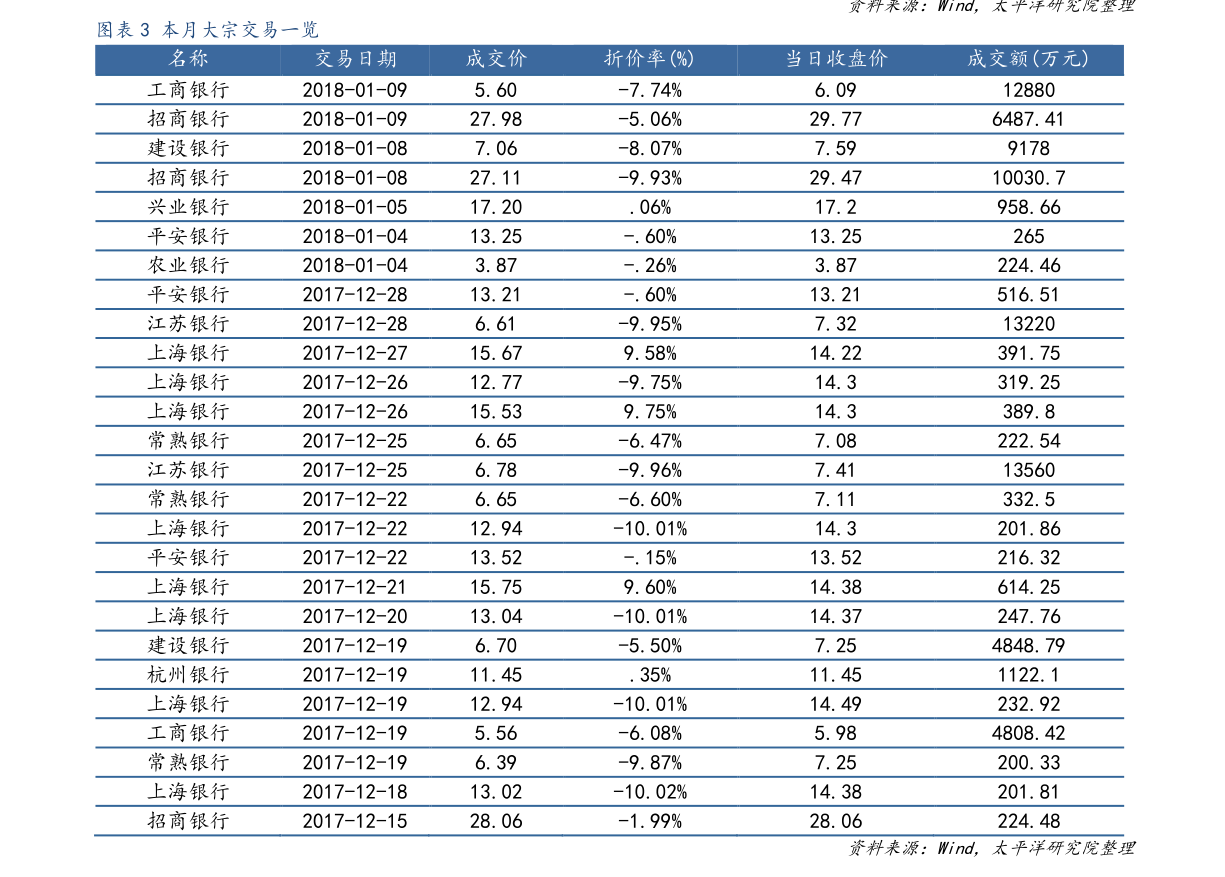The width and height of the screenshot is (1225, 877).
Task: Click the amount 9178 cell
Action: [x=1028, y=148]
